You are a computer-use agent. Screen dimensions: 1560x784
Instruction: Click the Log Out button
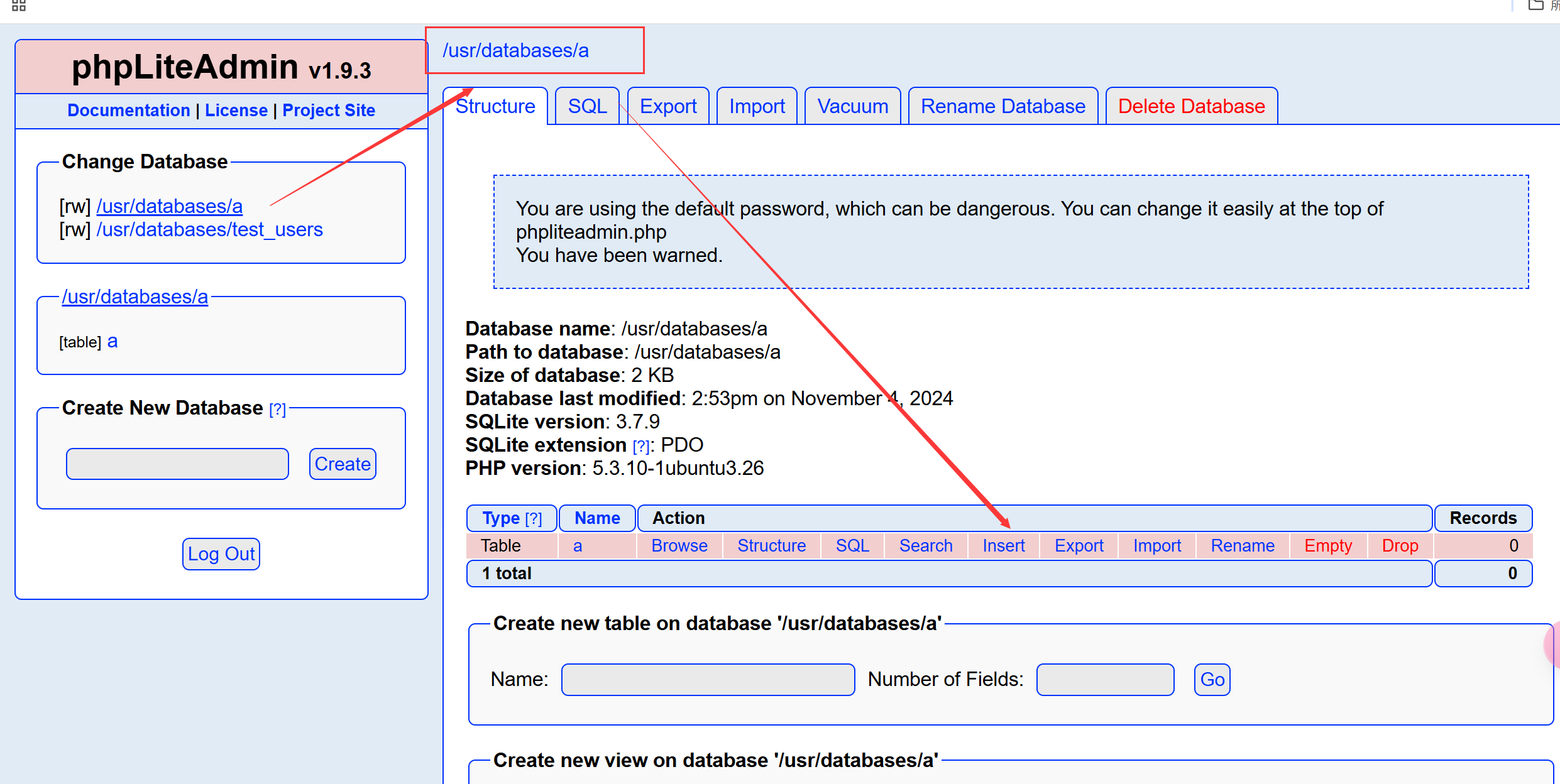tap(221, 554)
